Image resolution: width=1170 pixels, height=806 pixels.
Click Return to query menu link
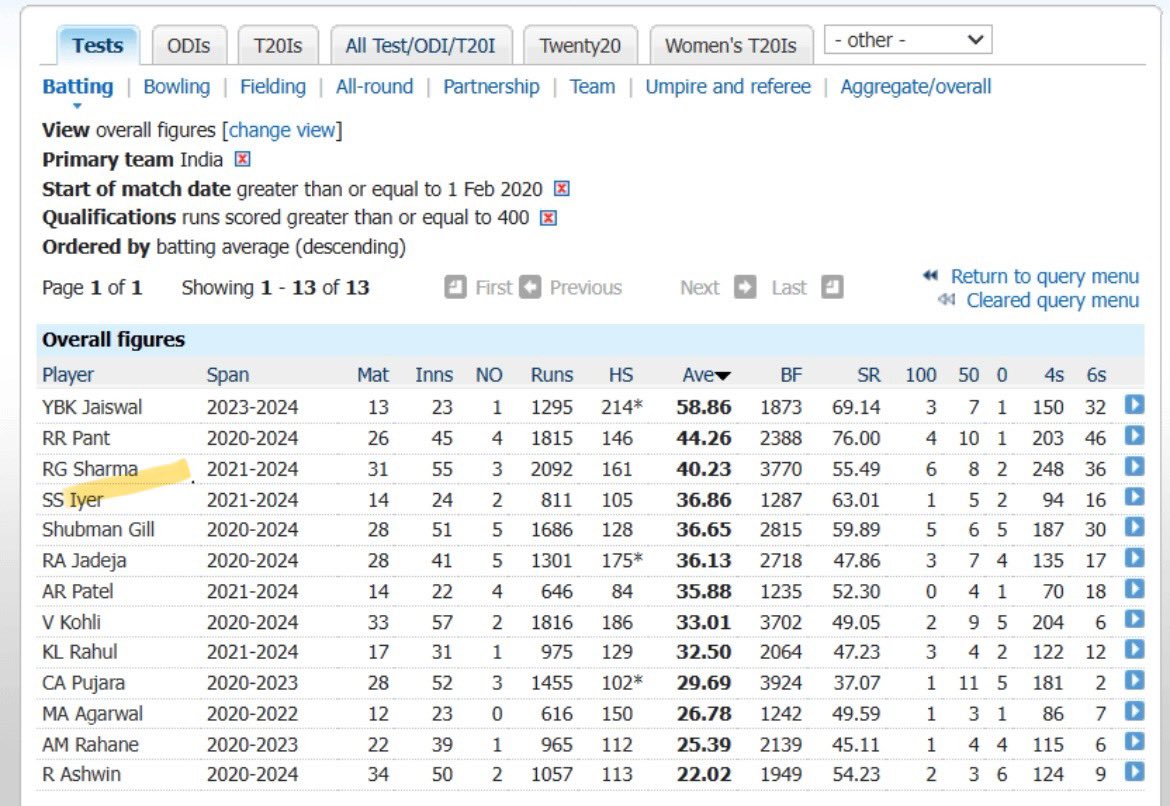1045,276
